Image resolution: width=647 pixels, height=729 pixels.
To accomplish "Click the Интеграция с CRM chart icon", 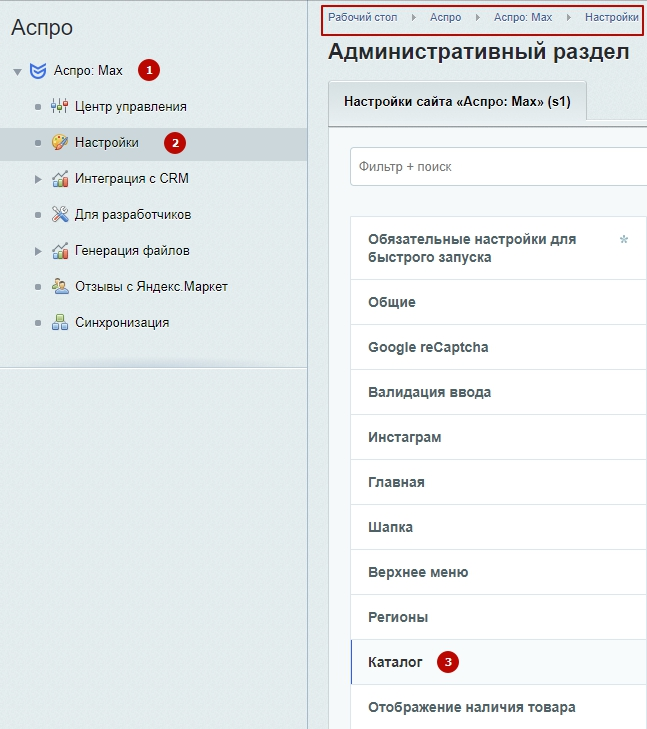I will click(60, 179).
